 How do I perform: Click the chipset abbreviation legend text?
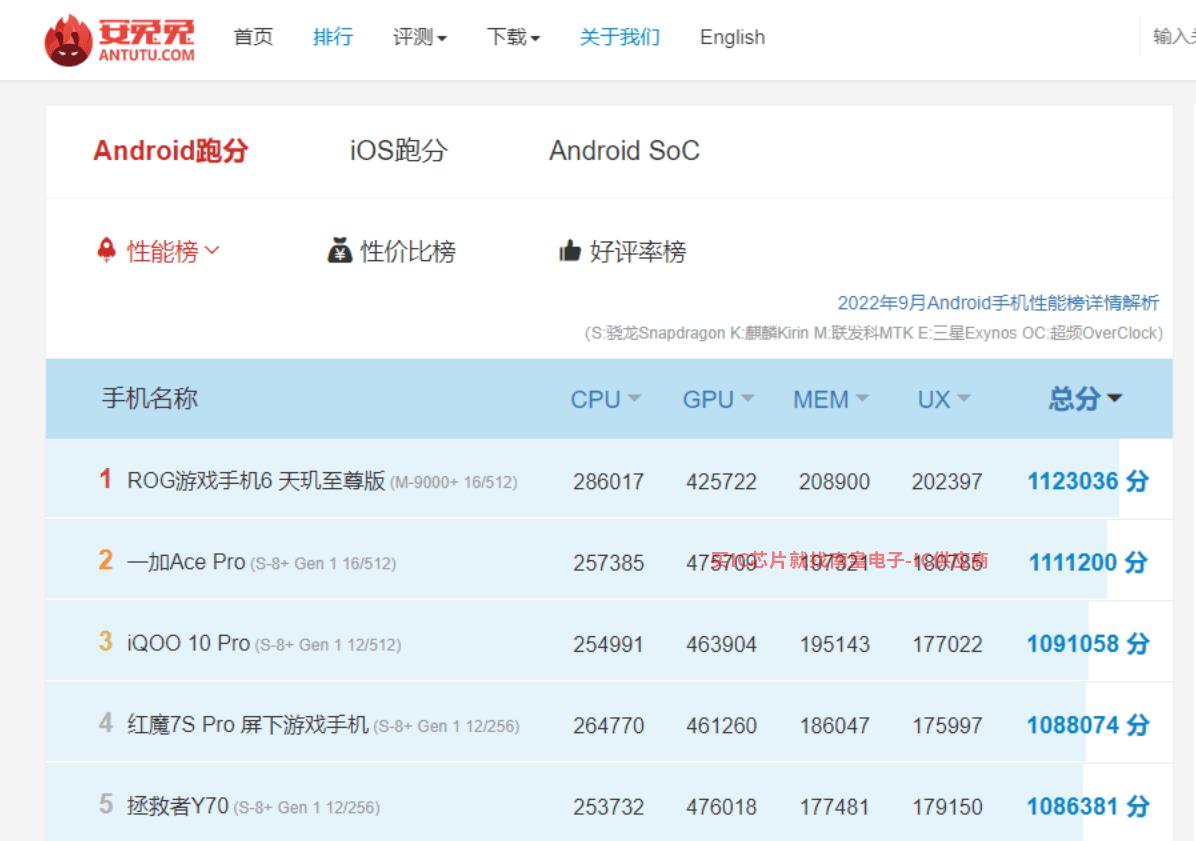tap(874, 333)
